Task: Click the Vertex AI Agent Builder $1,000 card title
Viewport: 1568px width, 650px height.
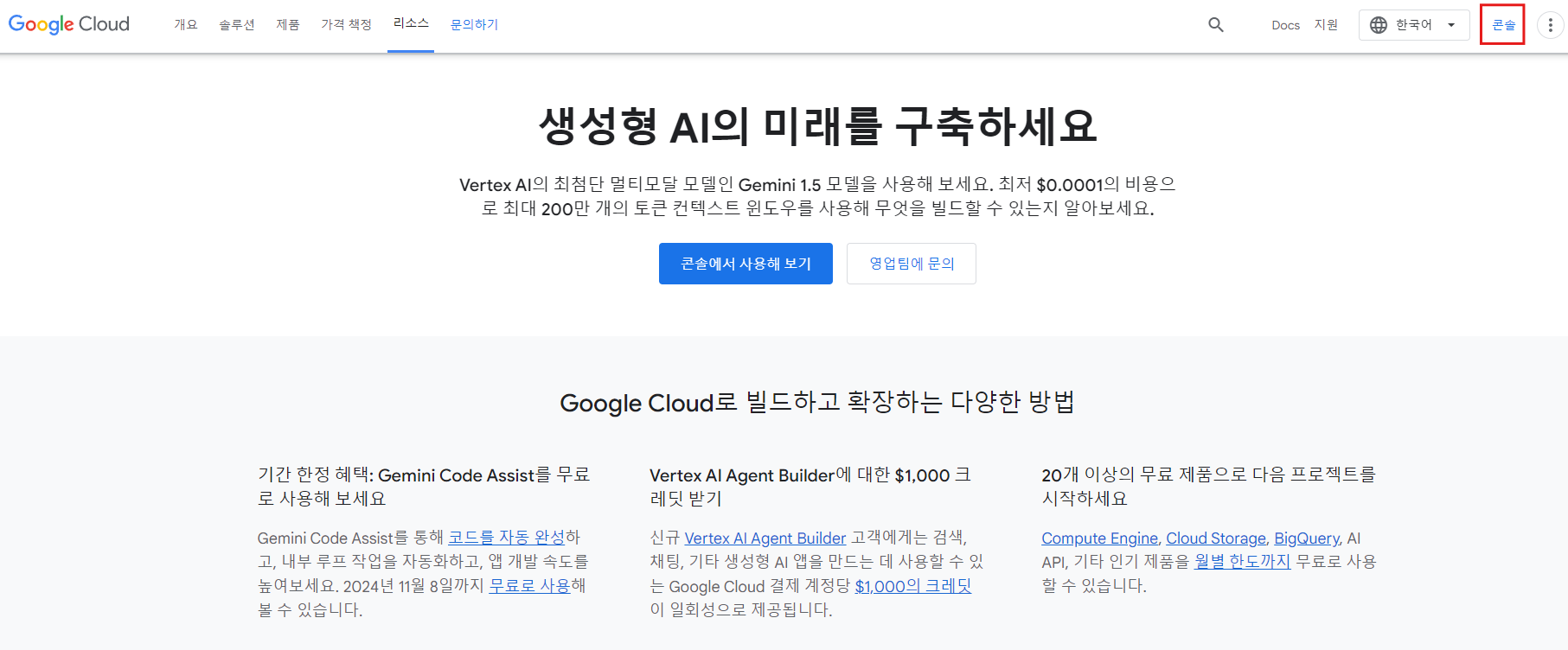Action: click(810, 487)
